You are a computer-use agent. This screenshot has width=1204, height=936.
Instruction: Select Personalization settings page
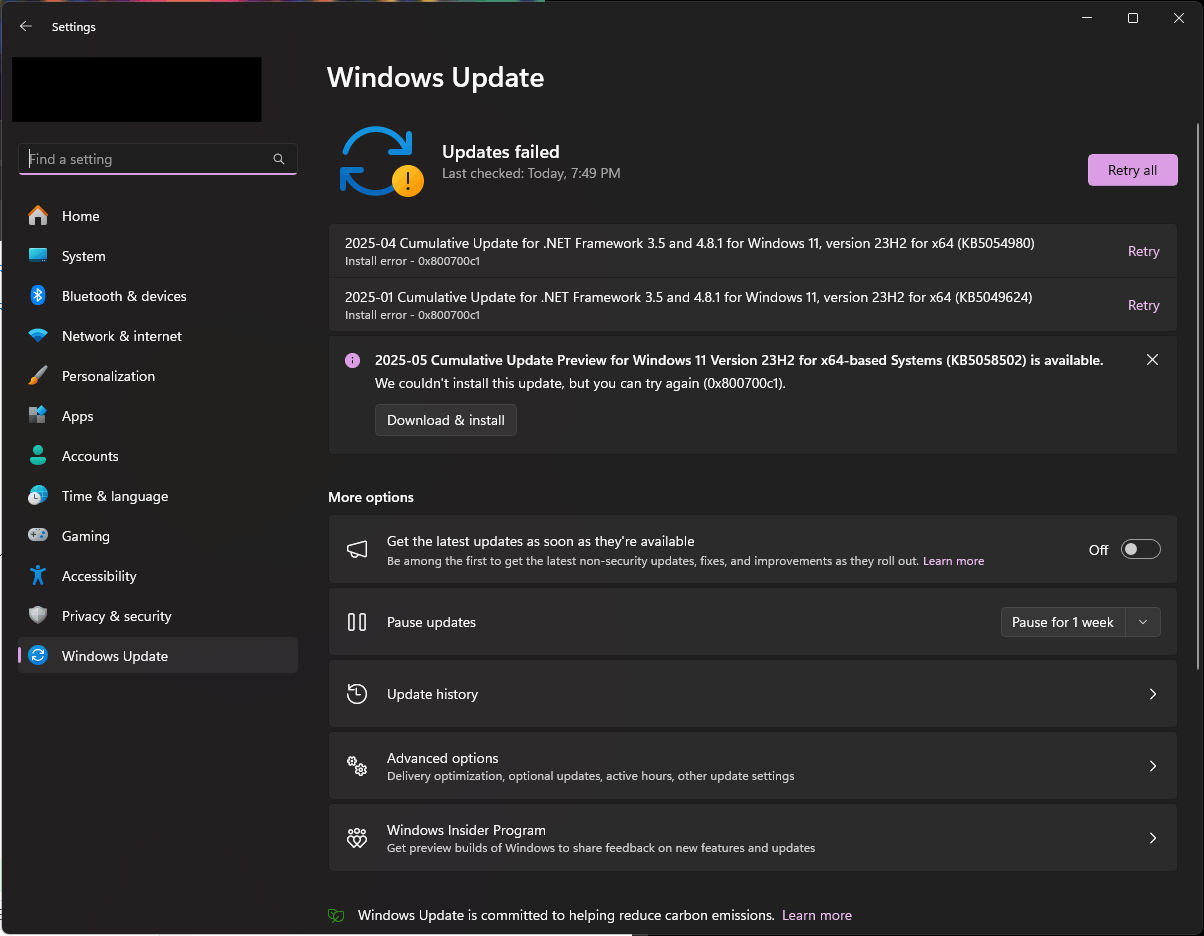tap(158, 376)
